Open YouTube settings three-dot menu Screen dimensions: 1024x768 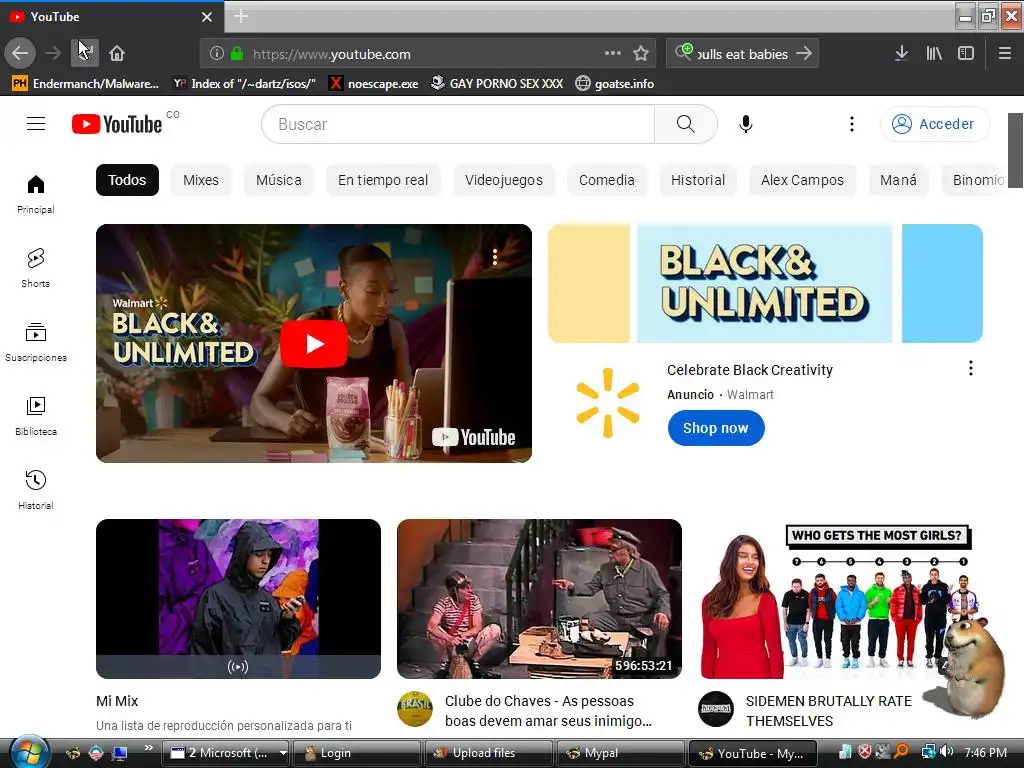click(x=852, y=124)
